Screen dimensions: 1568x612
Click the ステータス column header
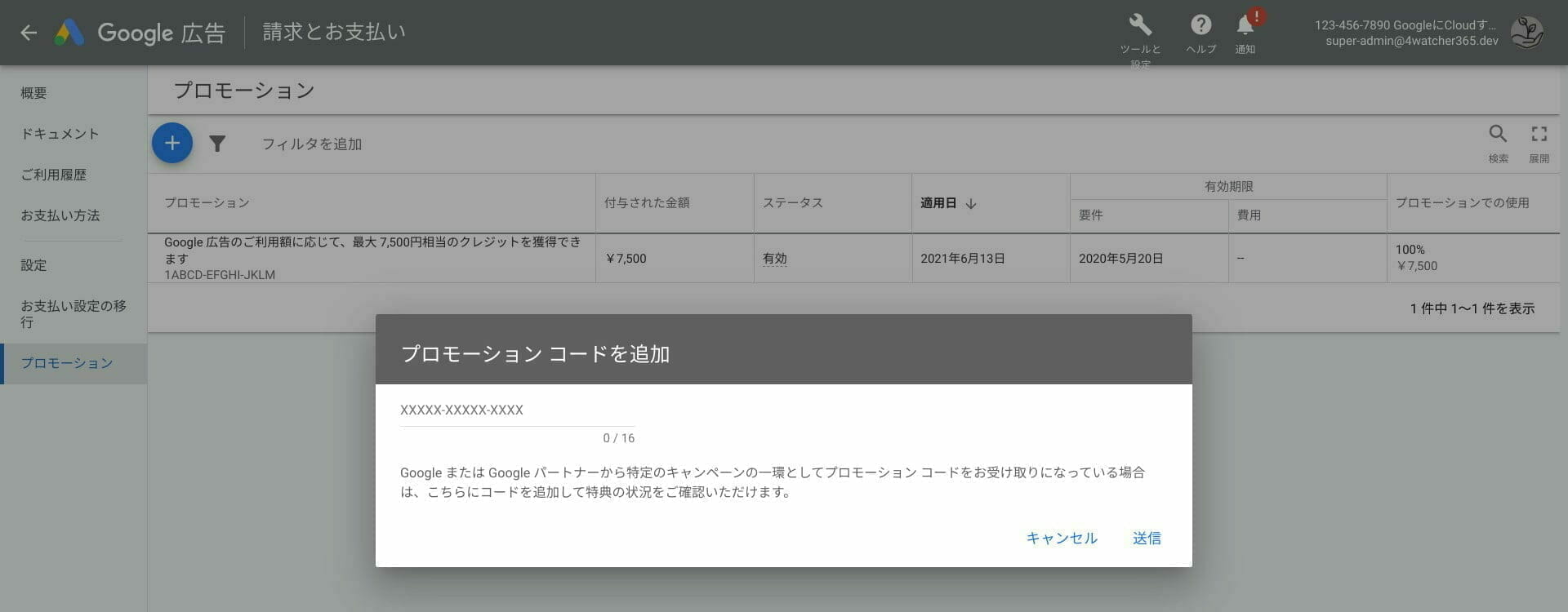793,203
